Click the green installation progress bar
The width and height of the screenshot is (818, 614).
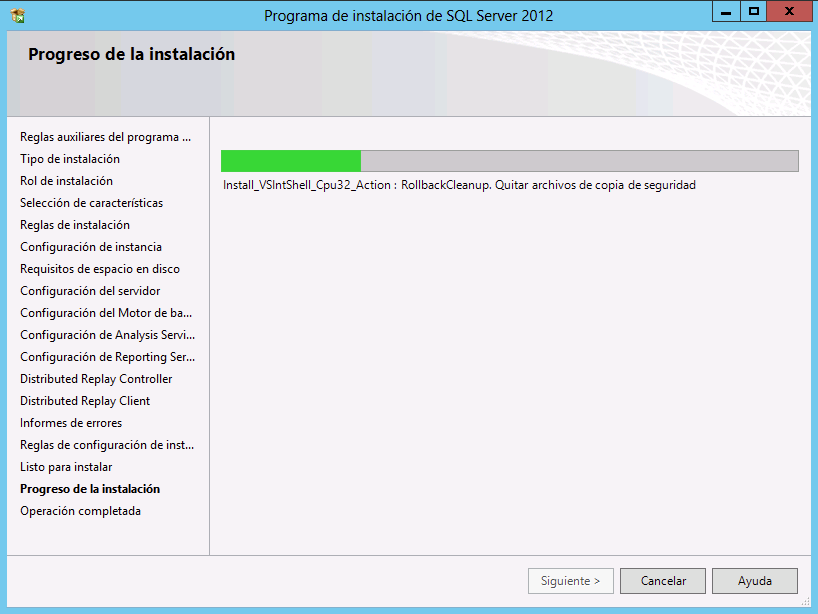510,161
